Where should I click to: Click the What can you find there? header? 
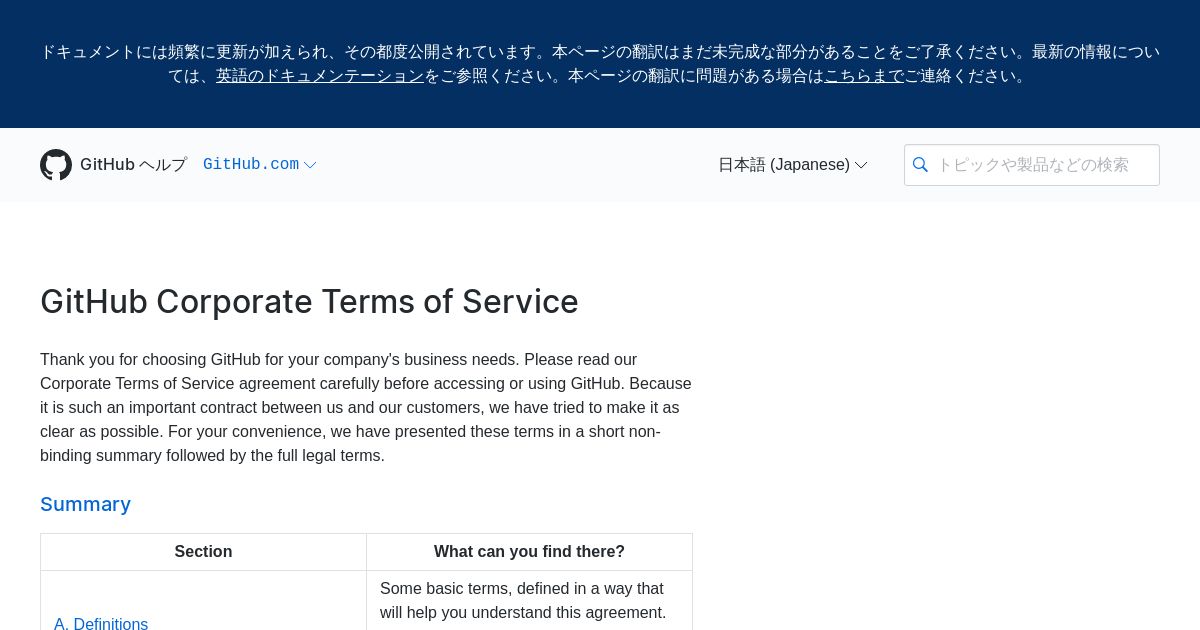coord(529,552)
